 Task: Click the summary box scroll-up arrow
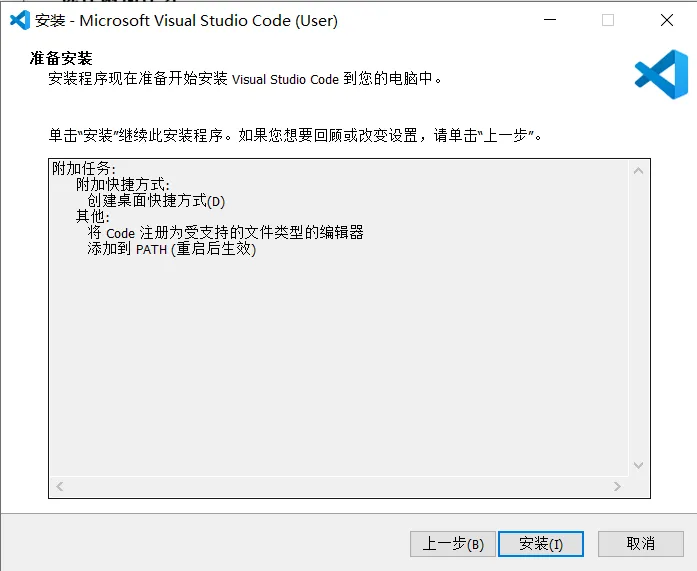pos(638,171)
